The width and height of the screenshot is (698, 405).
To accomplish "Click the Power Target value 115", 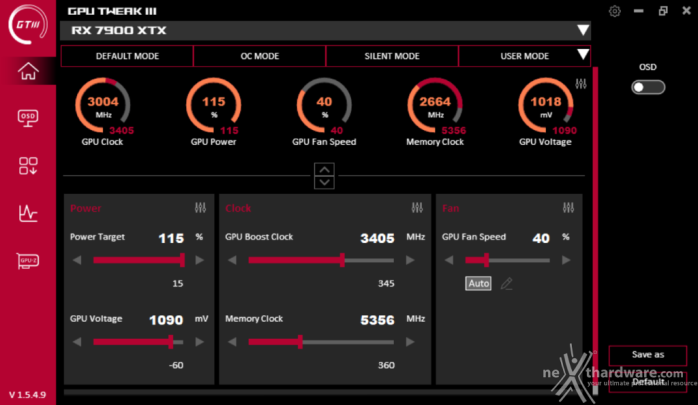I will (171, 238).
